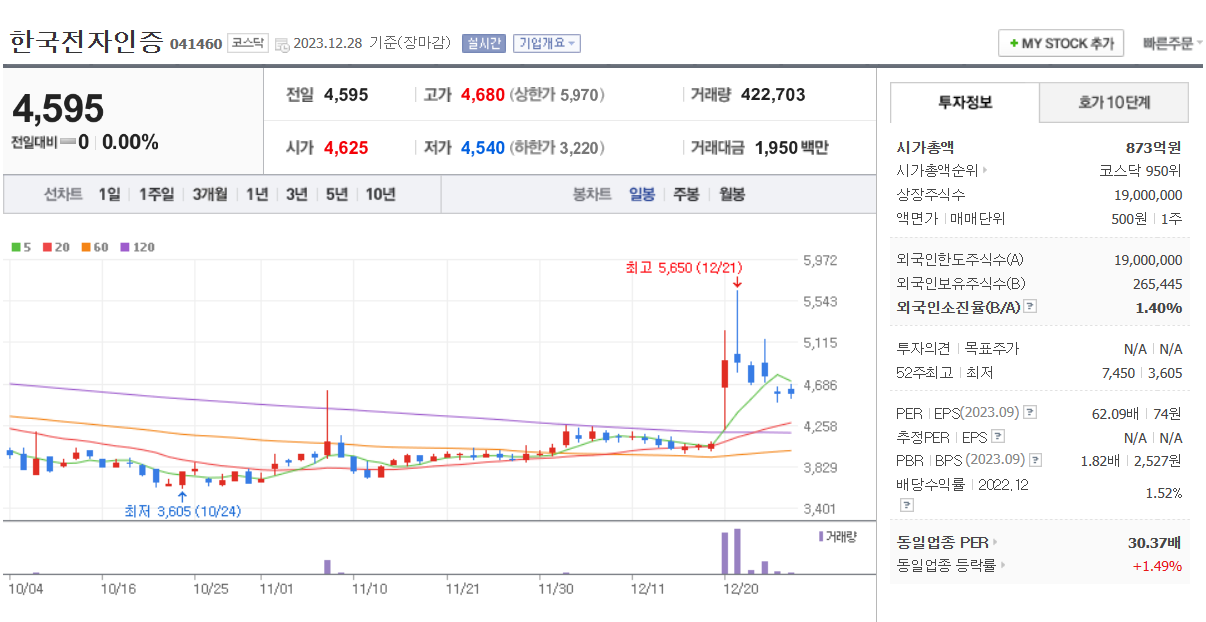This screenshot has height=622, width=1206.
Task: Click the 실시간 badge
Action: [x=484, y=43]
